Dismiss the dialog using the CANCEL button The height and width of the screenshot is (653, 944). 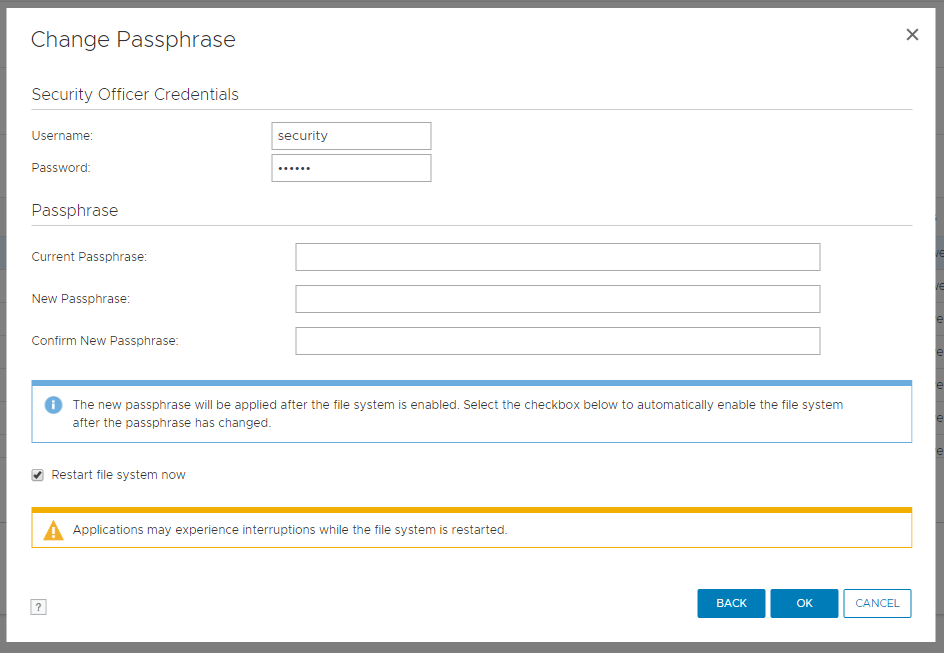point(877,603)
